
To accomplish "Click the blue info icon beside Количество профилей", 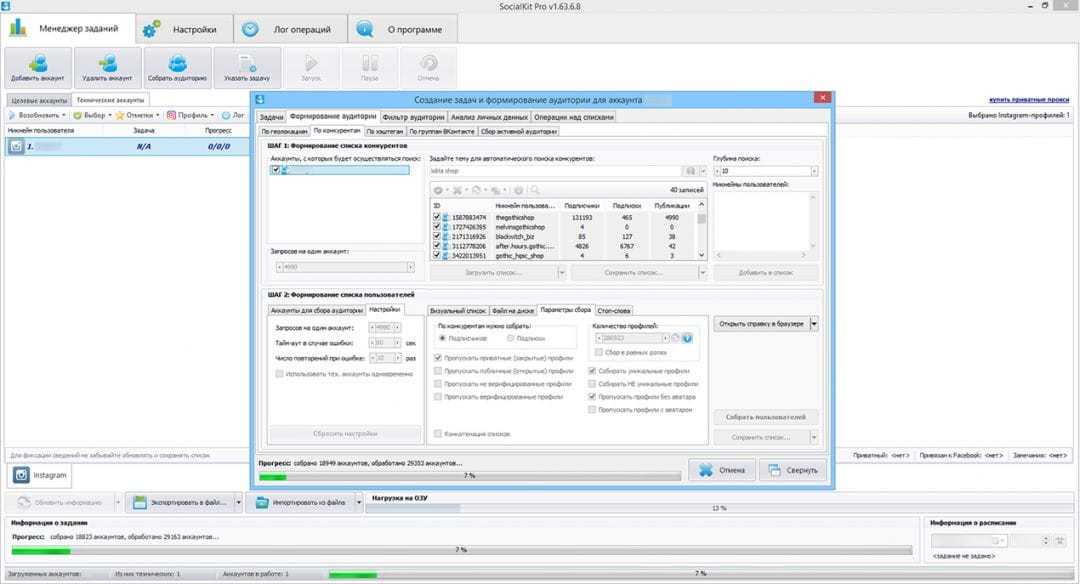I will click(x=688, y=338).
